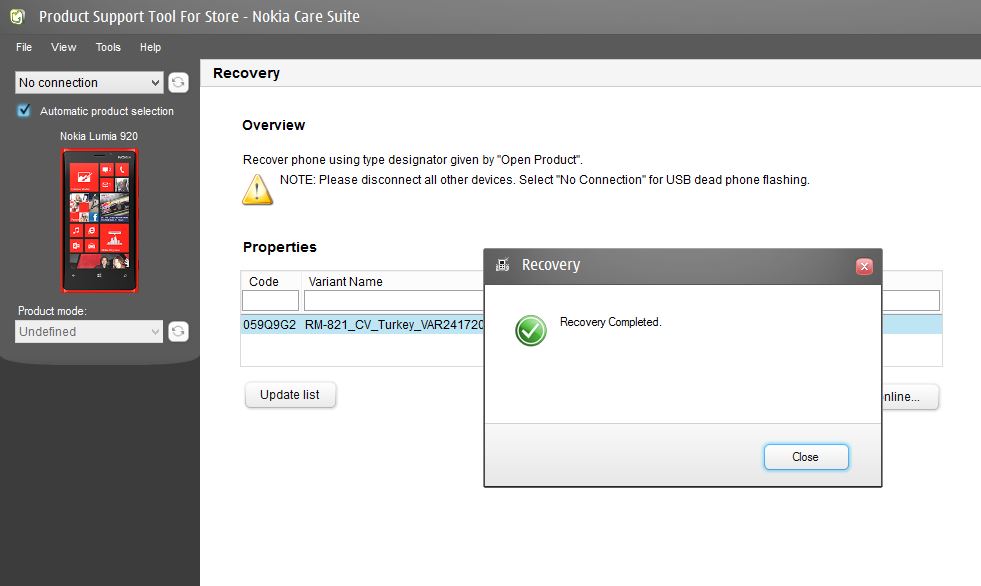The width and height of the screenshot is (981, 586).
Task: Toggle Automatic product selection checkbox
Action: pos(24,111)
